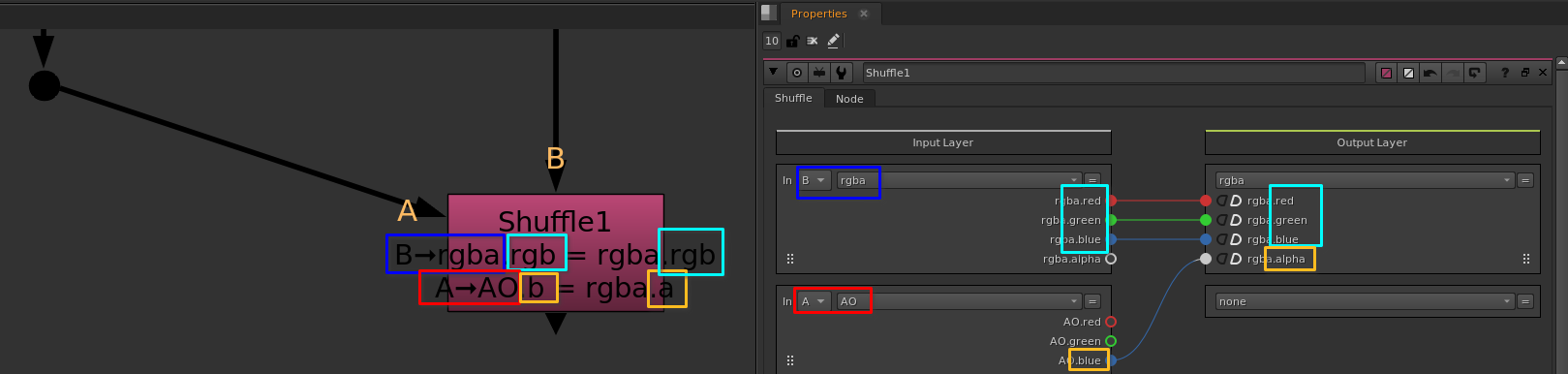Click the Output Layer header
The height and width of the screenshot is (374, 1568).
pos(1371,142)
